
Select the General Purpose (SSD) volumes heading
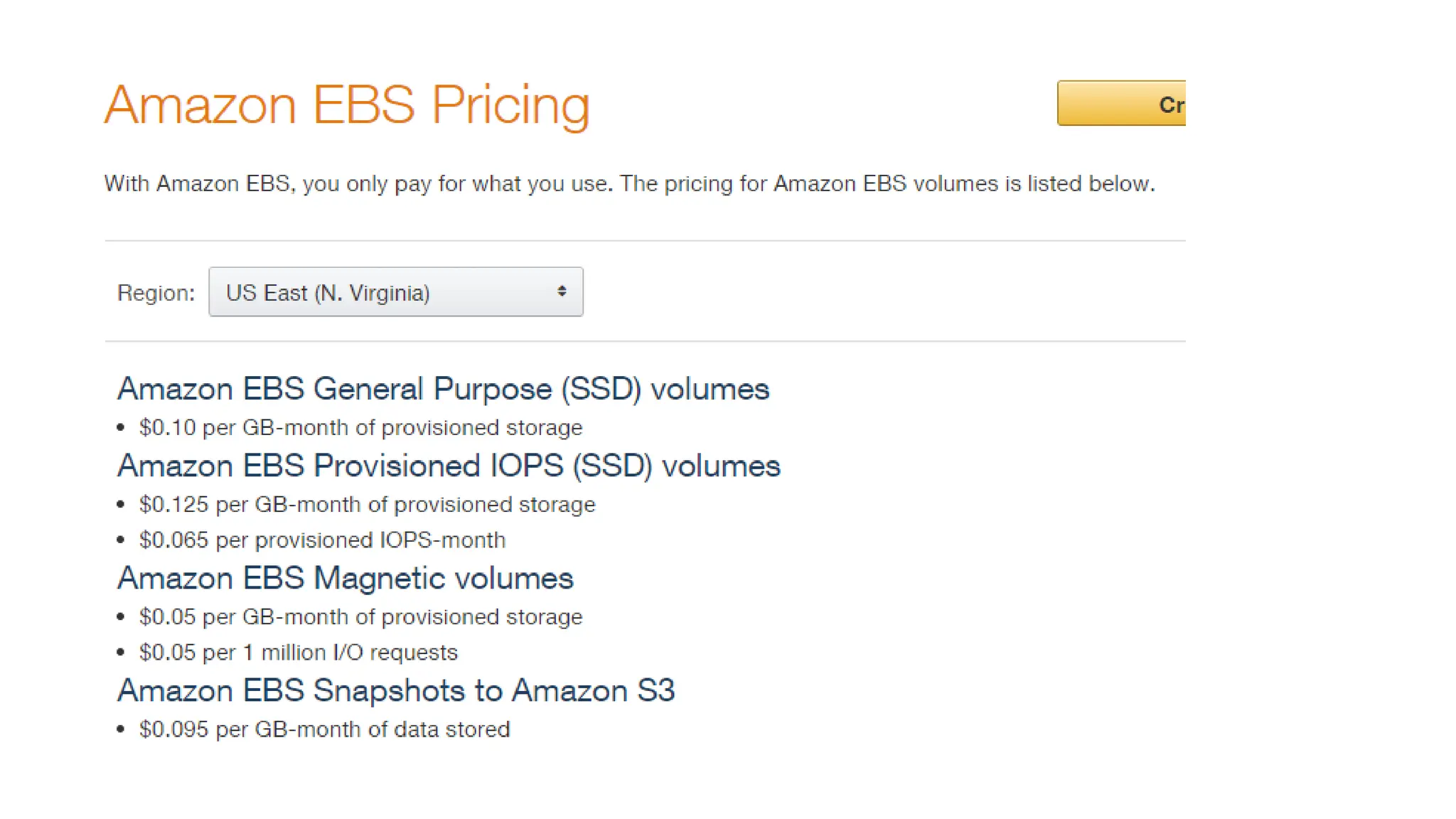click(443, 389)
